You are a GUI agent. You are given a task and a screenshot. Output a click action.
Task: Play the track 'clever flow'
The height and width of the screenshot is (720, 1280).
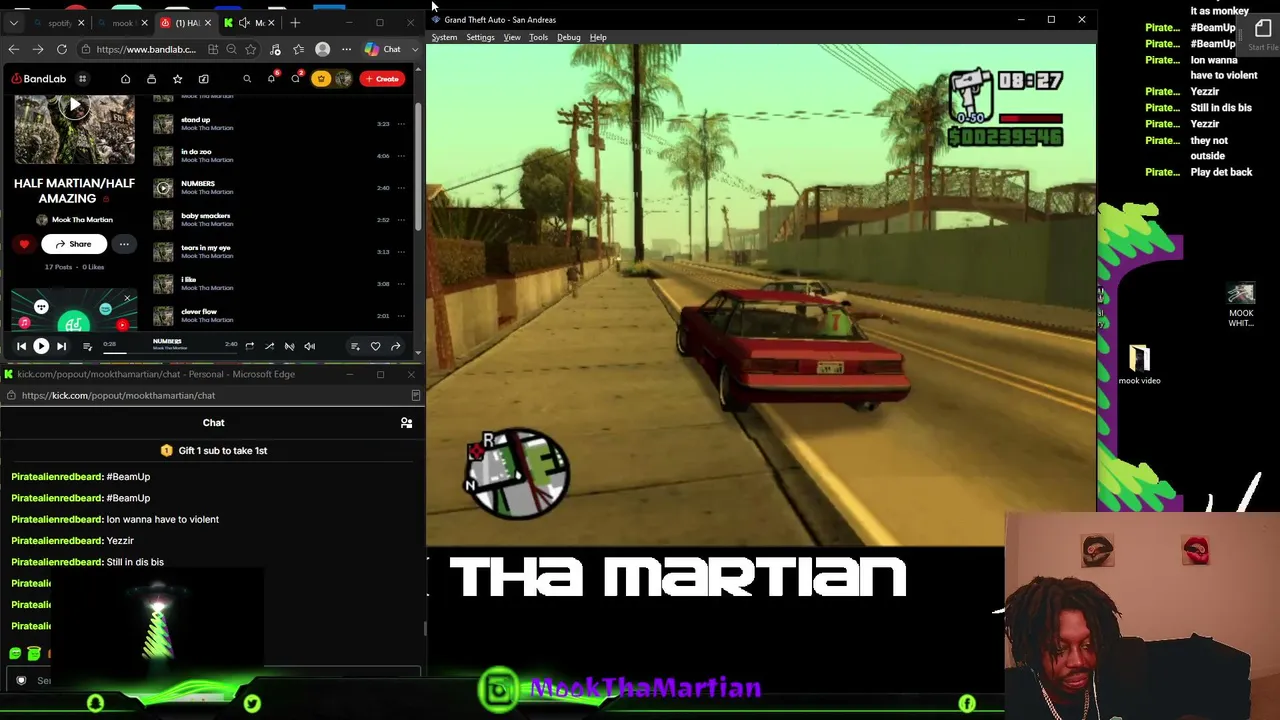163,316
